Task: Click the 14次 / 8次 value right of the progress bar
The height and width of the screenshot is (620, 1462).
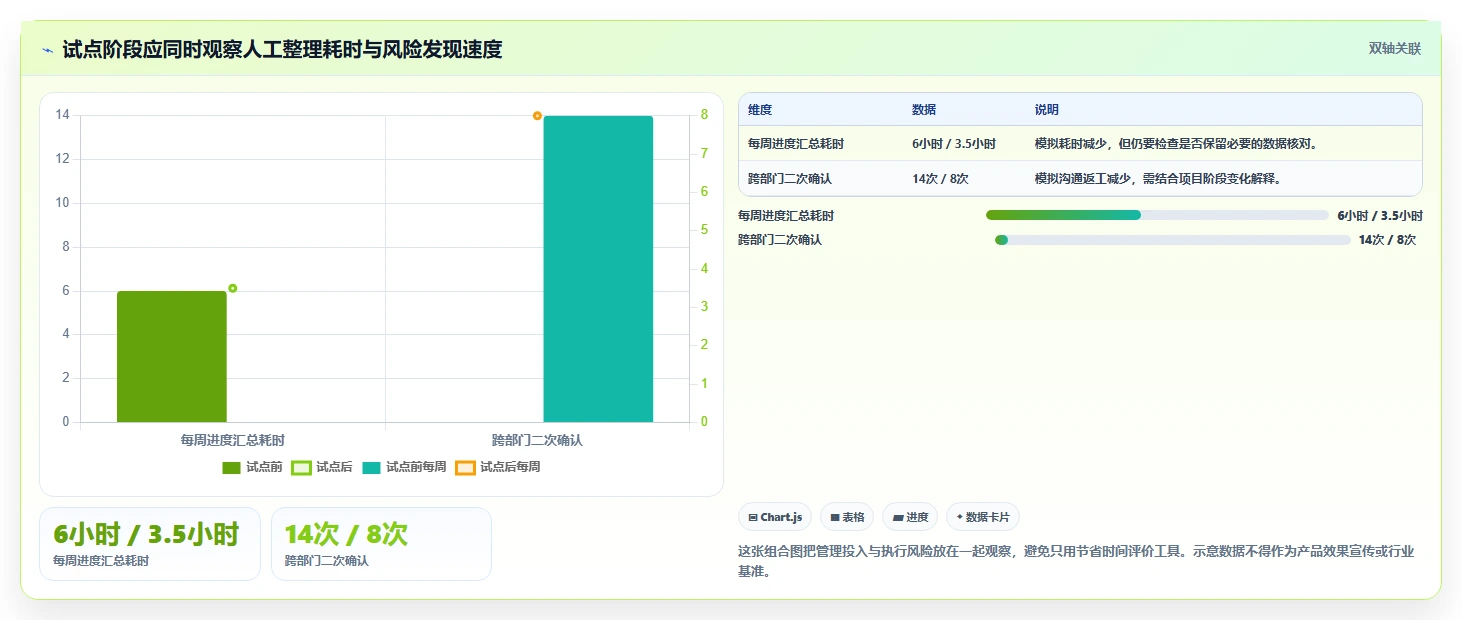Action: point(1387,240)
